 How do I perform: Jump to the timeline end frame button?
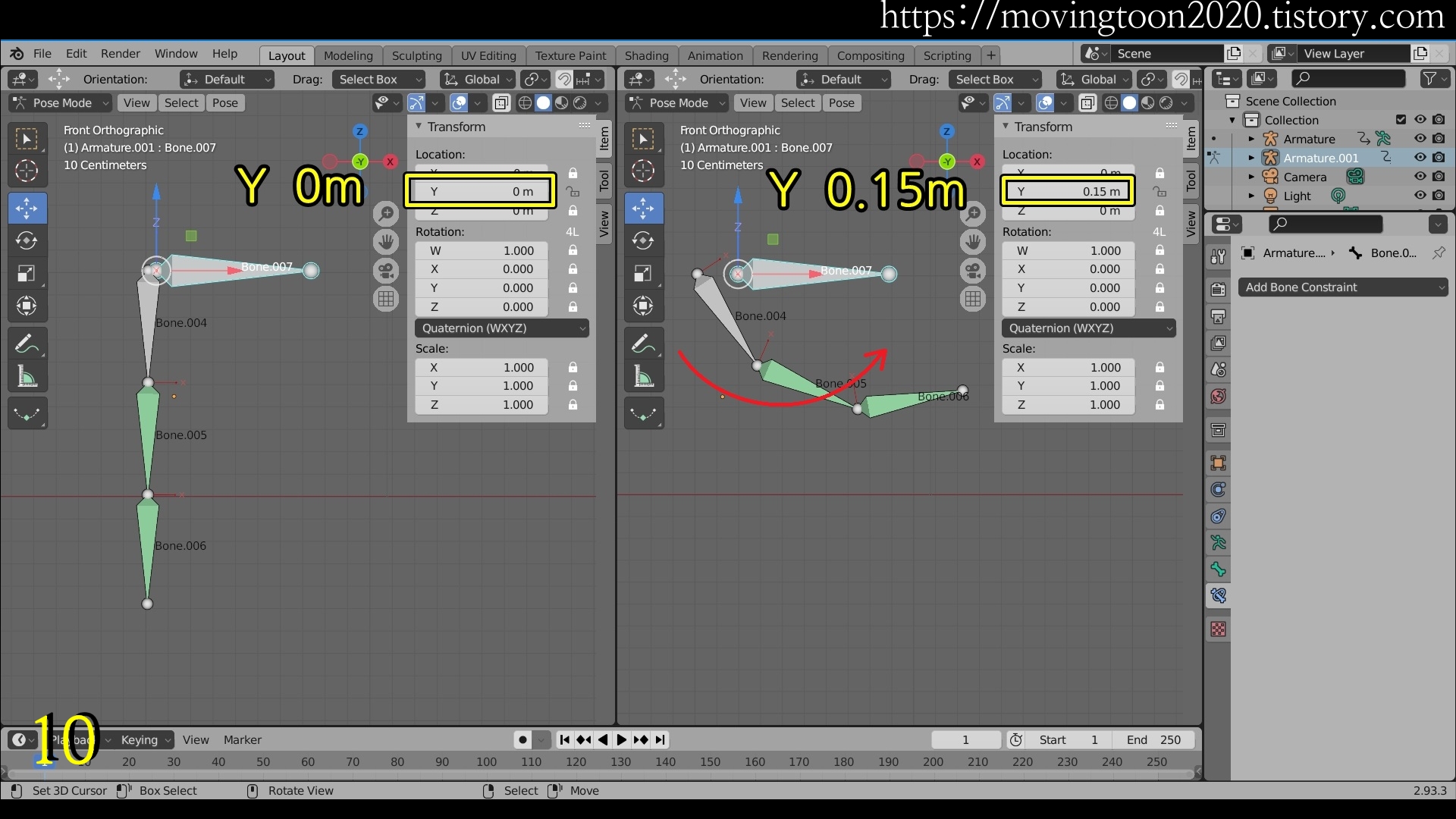pos(661,739)
